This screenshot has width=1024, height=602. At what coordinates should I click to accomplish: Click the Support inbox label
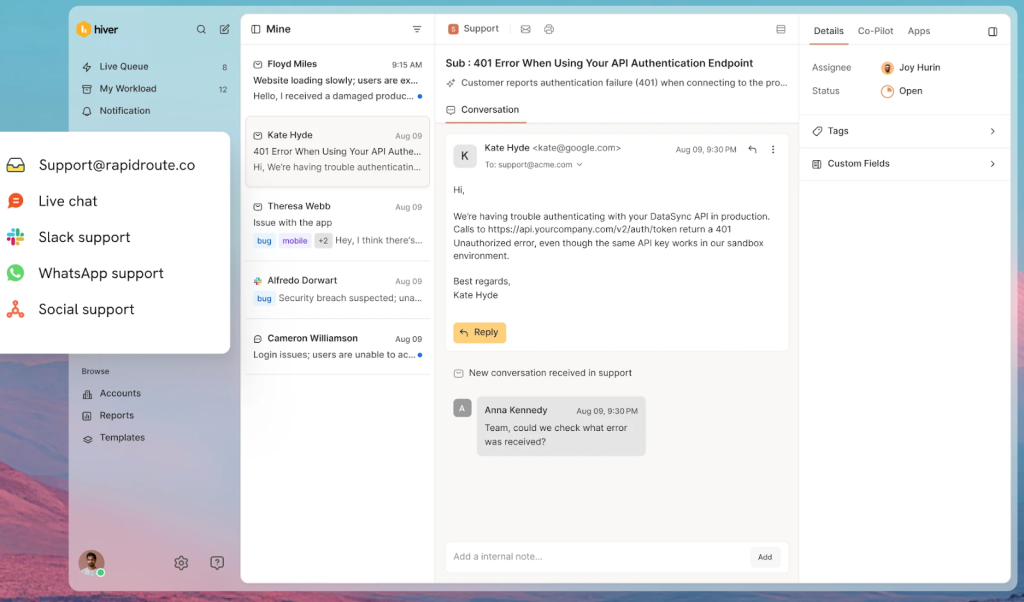pyautogui.click(x=473, y=29)
